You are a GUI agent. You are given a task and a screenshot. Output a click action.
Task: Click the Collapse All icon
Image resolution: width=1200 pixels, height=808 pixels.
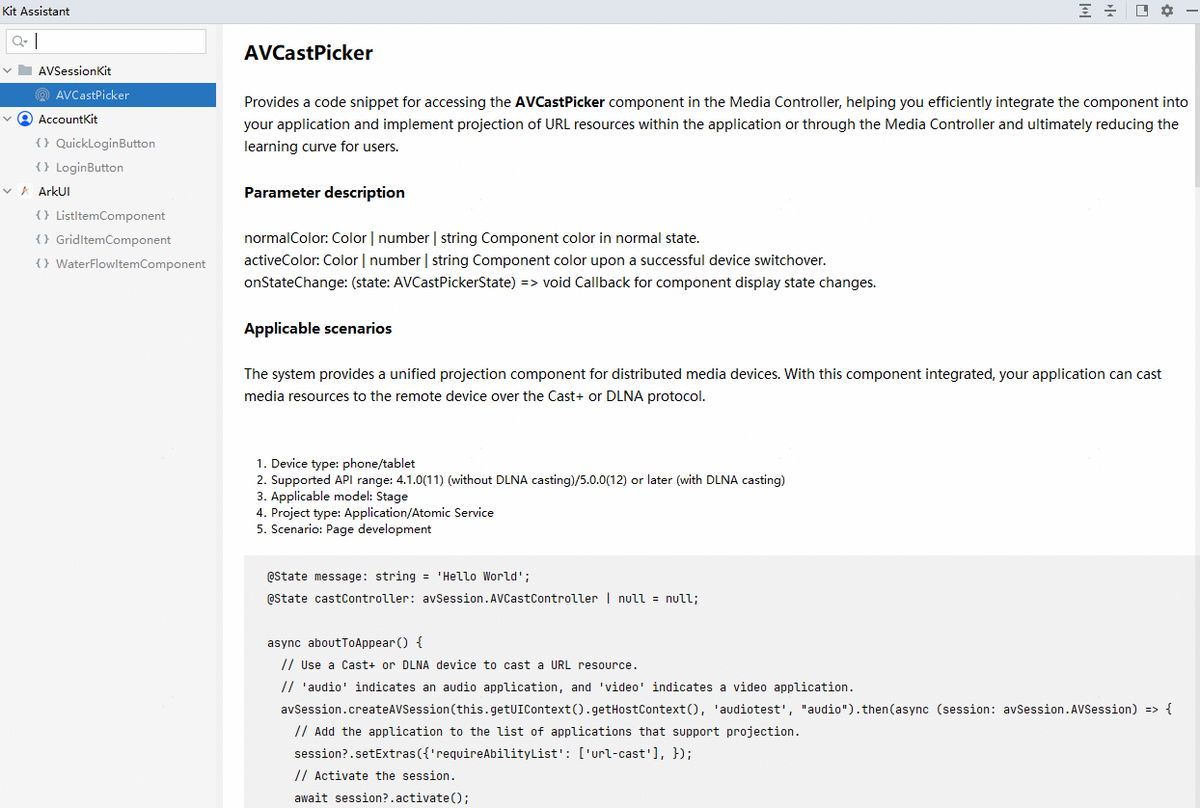(x=1110, y=10)
